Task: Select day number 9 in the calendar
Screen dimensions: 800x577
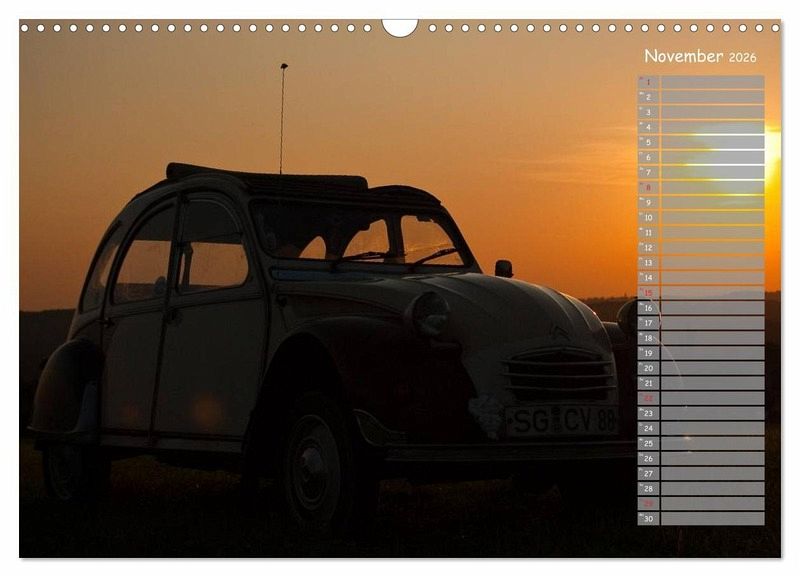Action: [648, 203]
